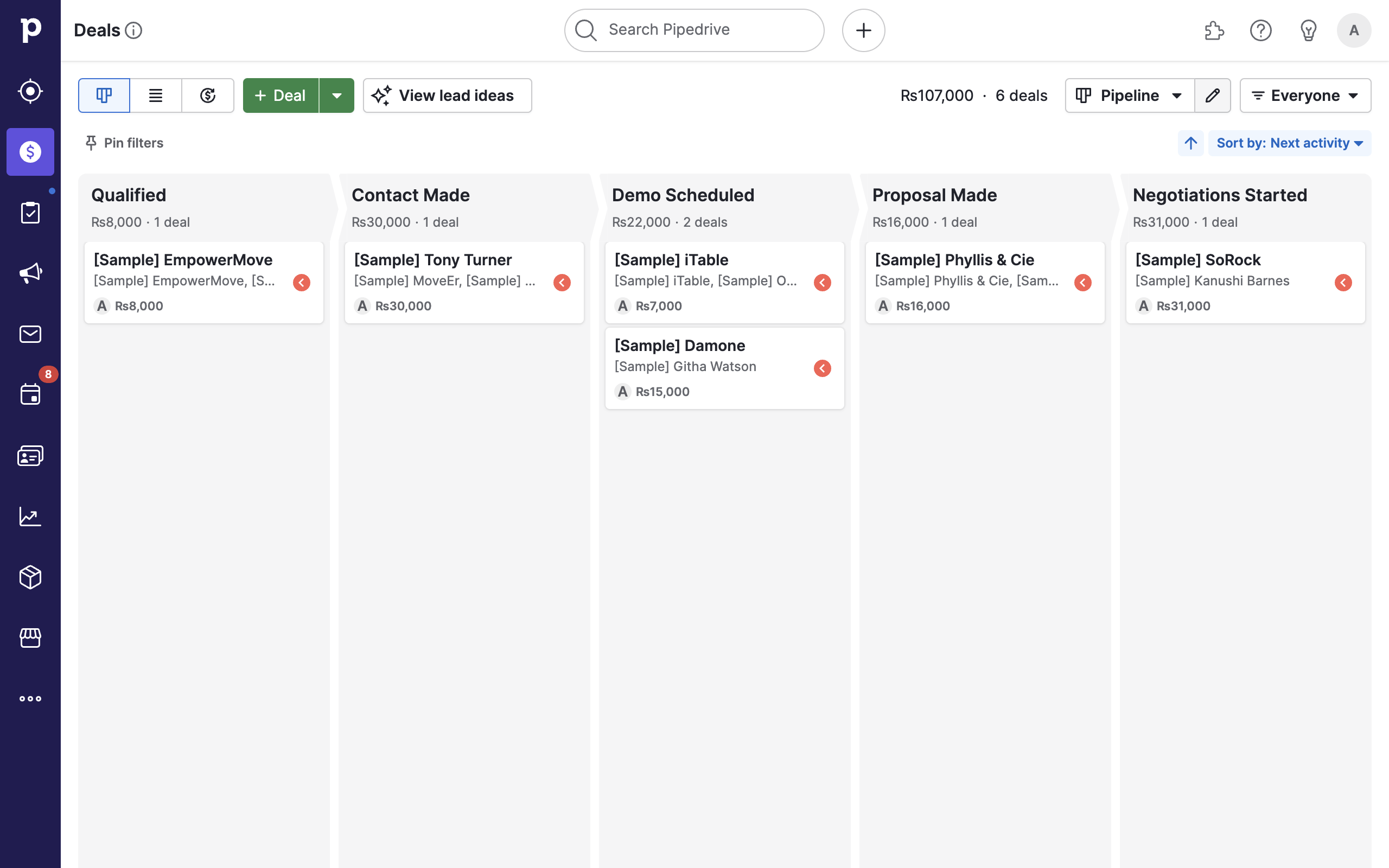Click the green add Deal button

281,95
